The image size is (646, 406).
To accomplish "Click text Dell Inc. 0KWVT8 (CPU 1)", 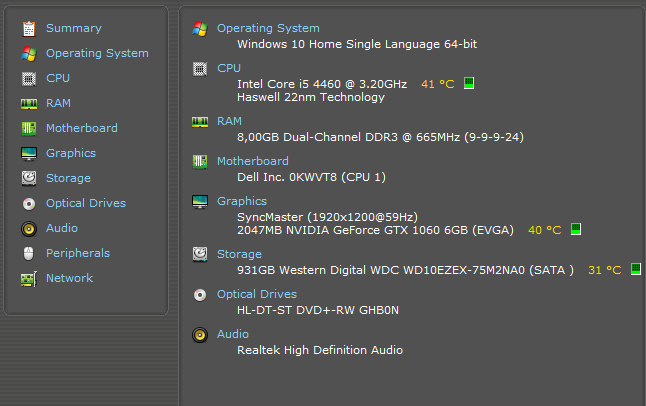I will (x=311, y=177).
